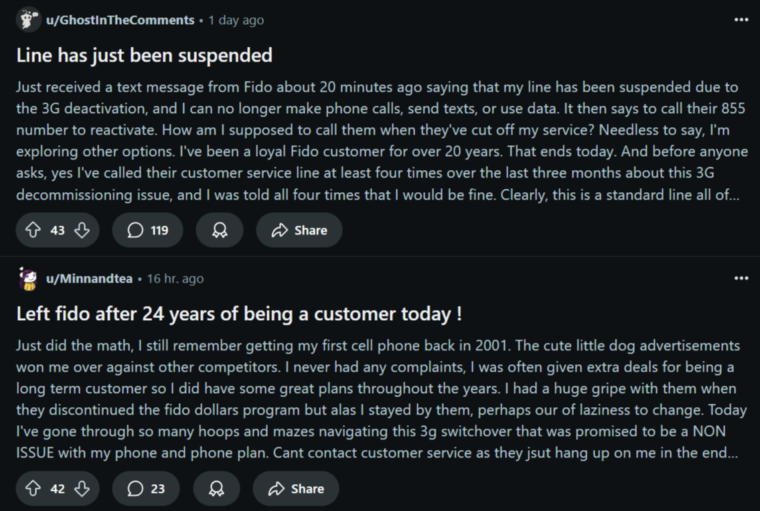Open the 23 comments on Minnandtea's post
The height and width of the screenshot is (511, 760).
click(x=146, y=488)
